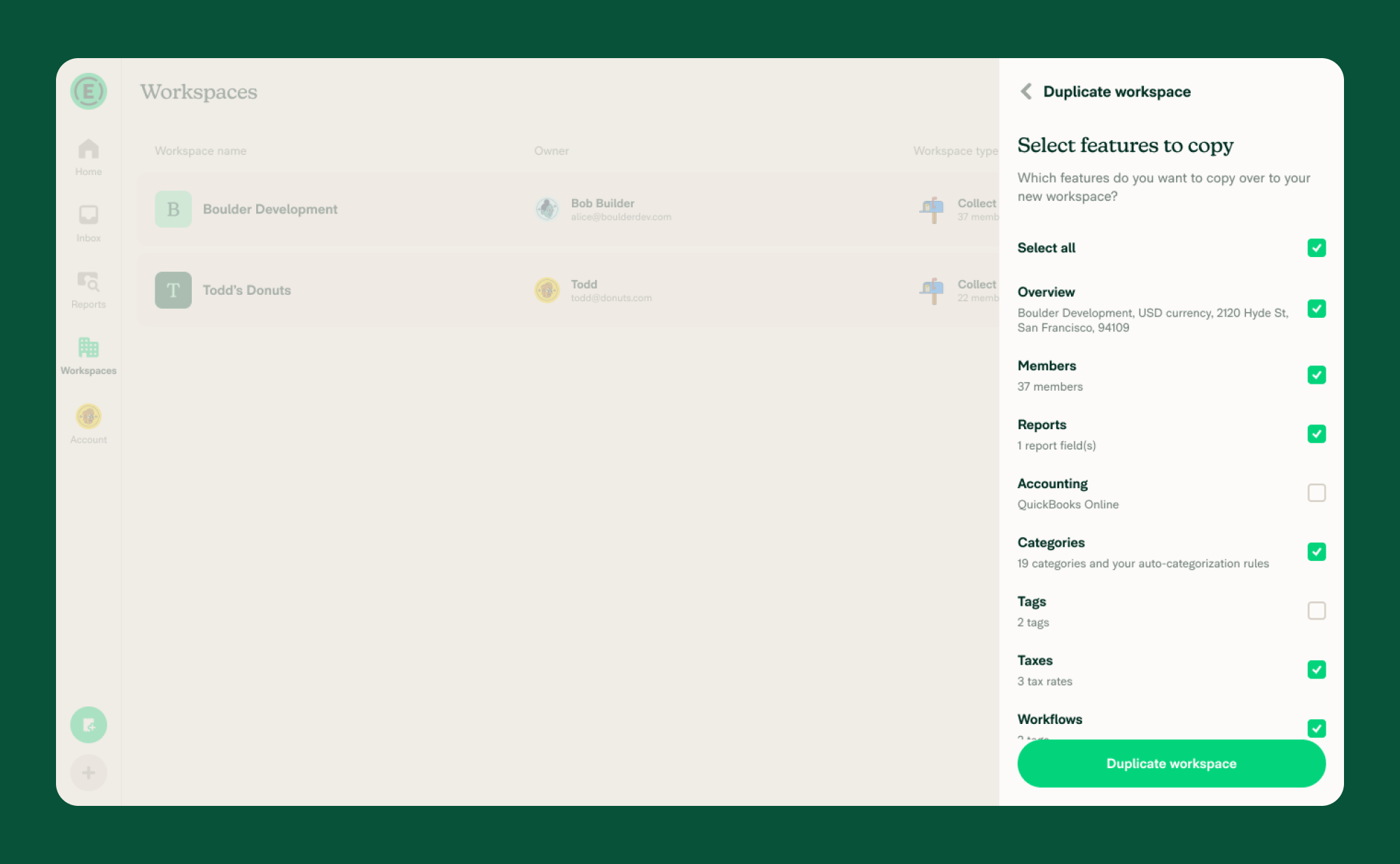Open Home from the sidebar
Viewport: 1400px width, 864px height.
(88, 155)
